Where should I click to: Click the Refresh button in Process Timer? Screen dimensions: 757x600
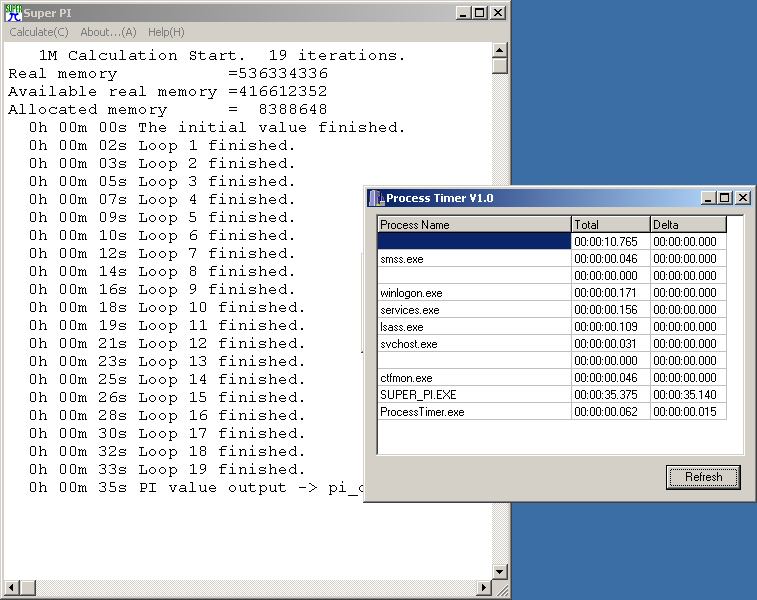[x=703, y=477]
